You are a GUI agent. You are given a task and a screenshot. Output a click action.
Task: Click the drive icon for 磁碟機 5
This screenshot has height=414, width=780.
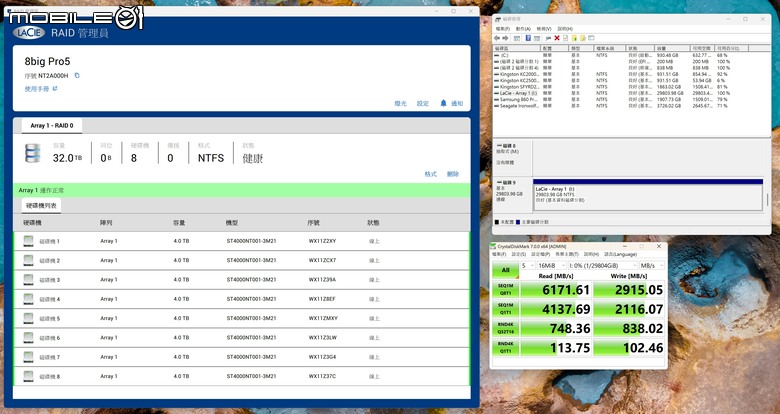point(28,318)
